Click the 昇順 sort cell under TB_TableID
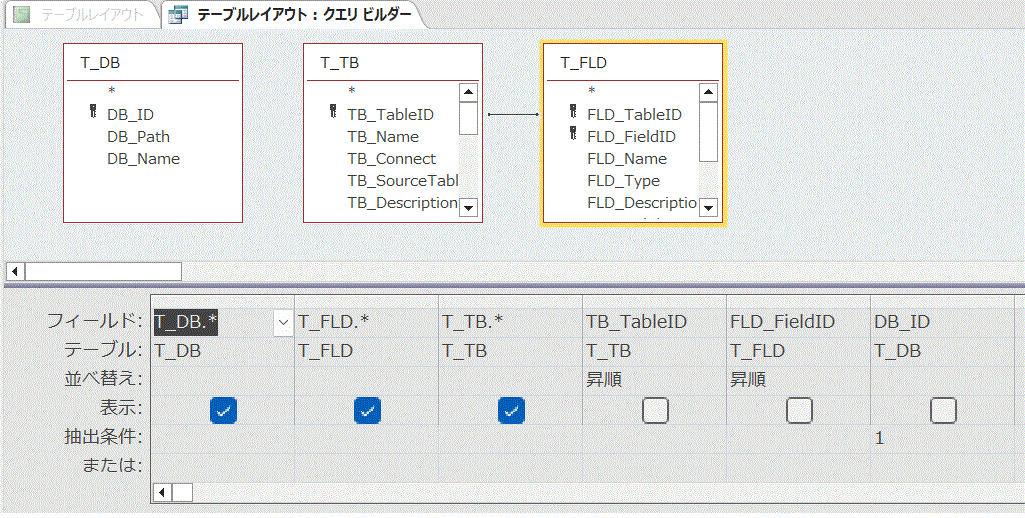1025x518 pixels. (654, 380)
